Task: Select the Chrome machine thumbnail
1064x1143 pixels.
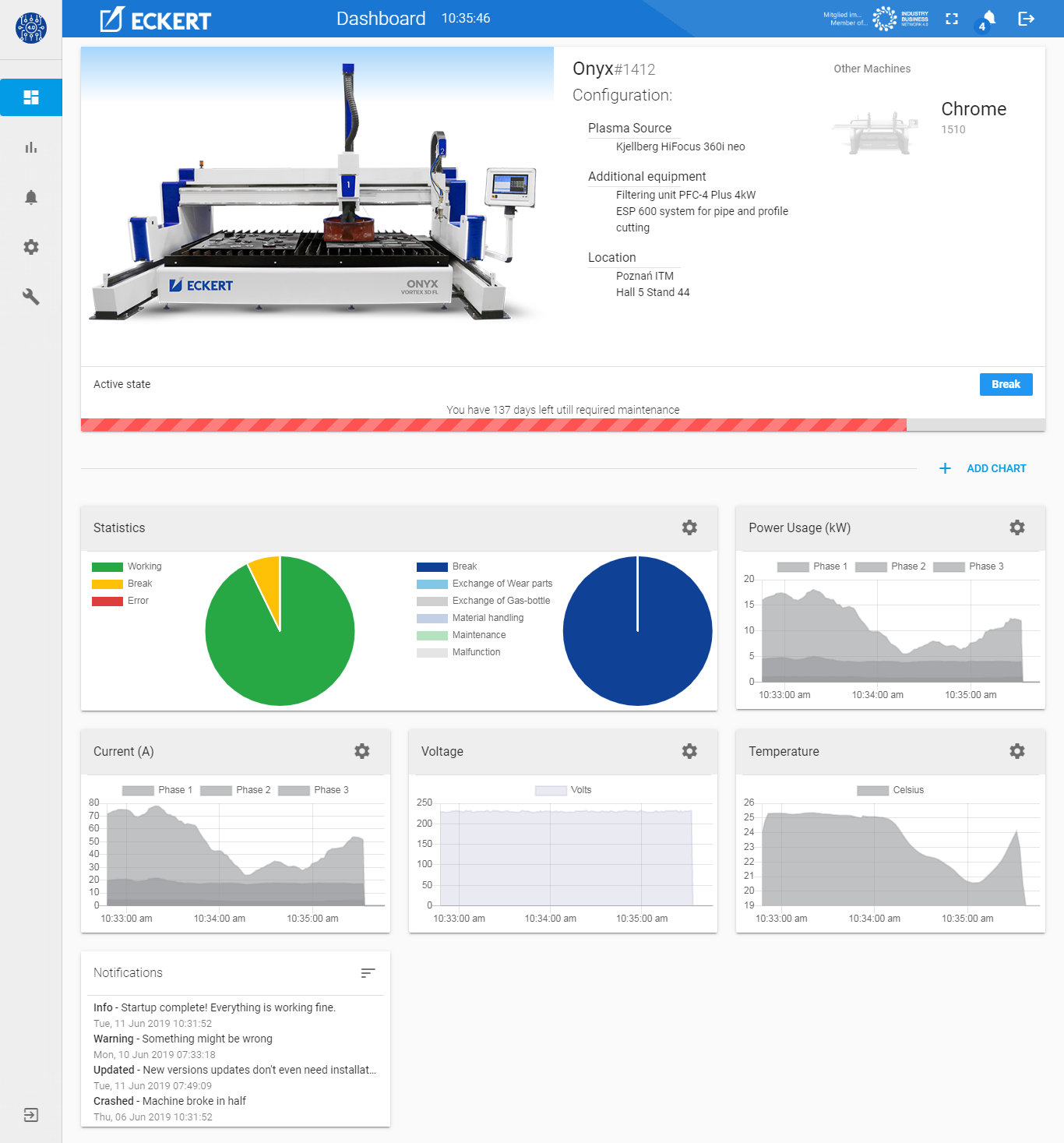Action: point(874,132)
